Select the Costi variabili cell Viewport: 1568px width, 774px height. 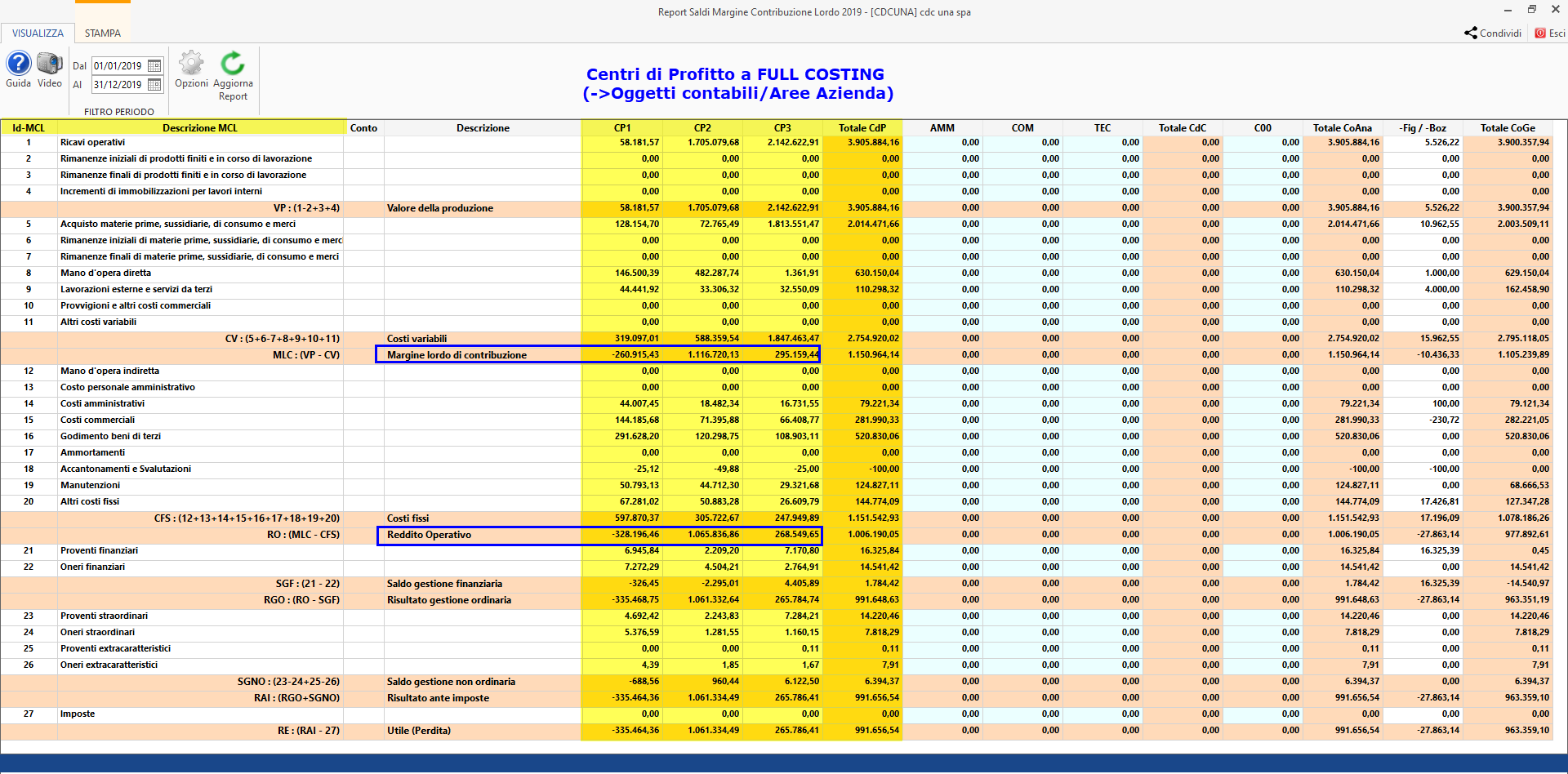pos(483,339)
